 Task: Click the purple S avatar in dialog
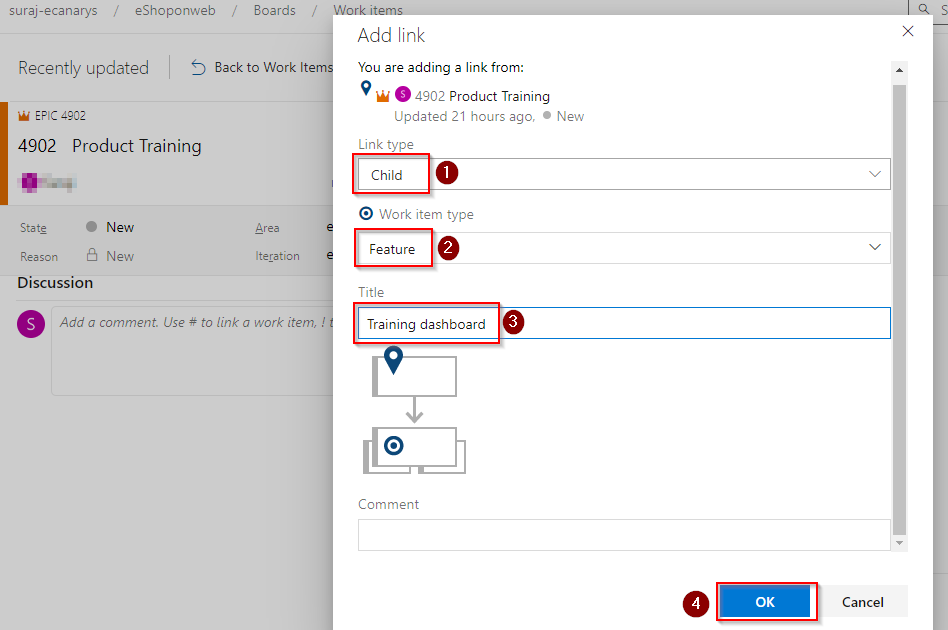pos(403,94)
